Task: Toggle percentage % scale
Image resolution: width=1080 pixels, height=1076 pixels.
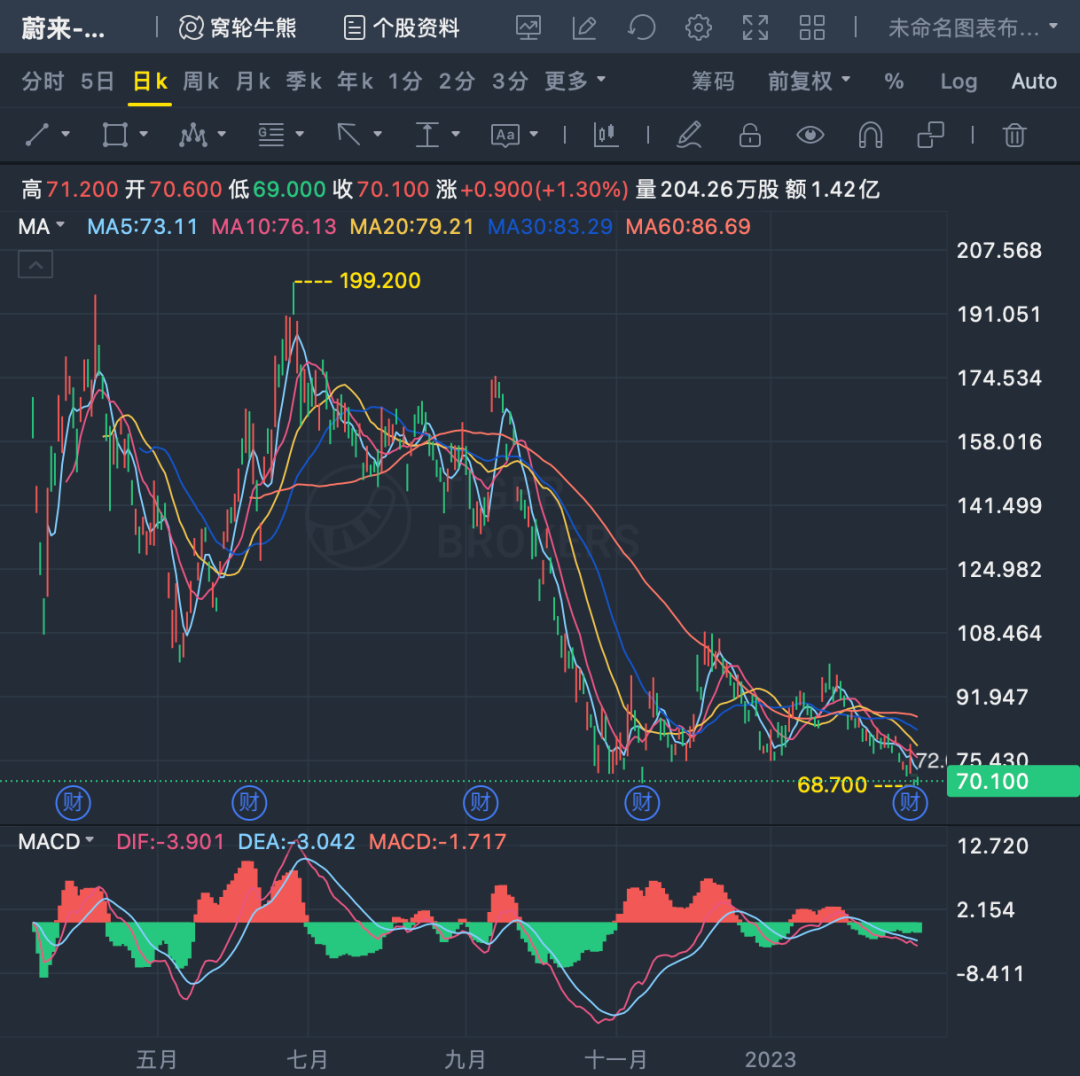Action: tap(894, 81)
